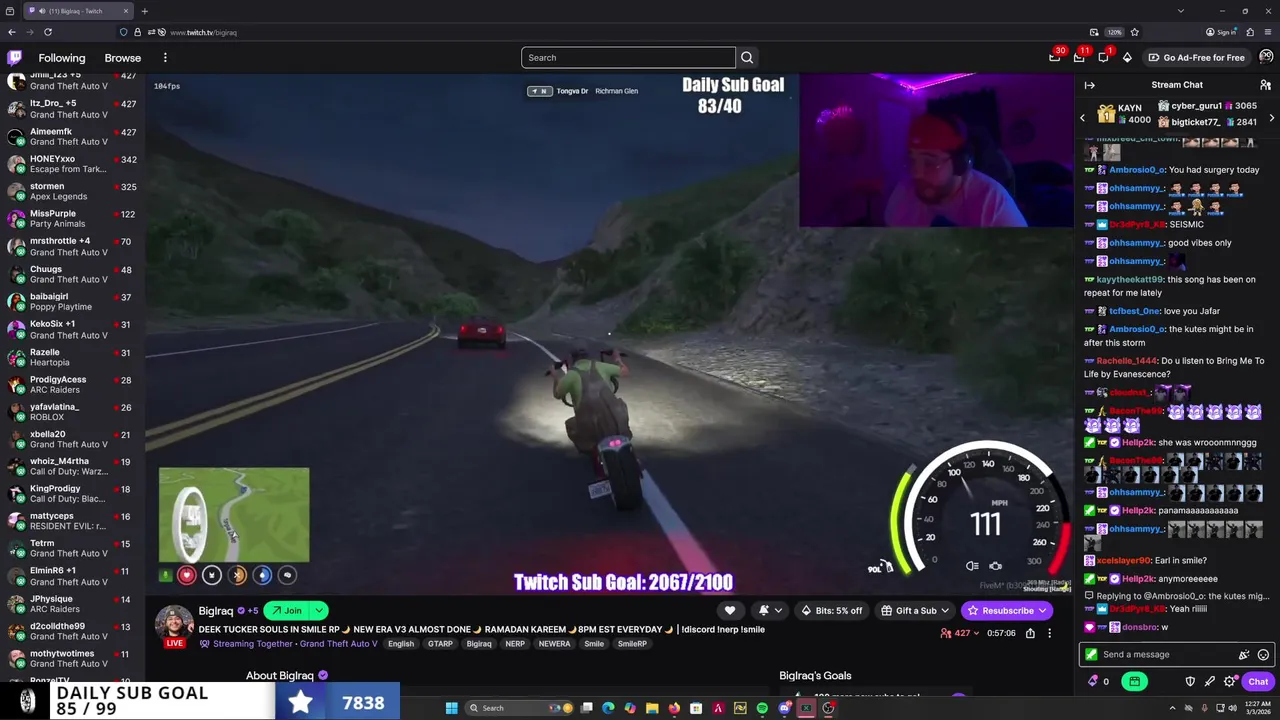Open the channel points balance icon
The image size is (1280, 720).
pyautogui.click(x=1097, y=682)
